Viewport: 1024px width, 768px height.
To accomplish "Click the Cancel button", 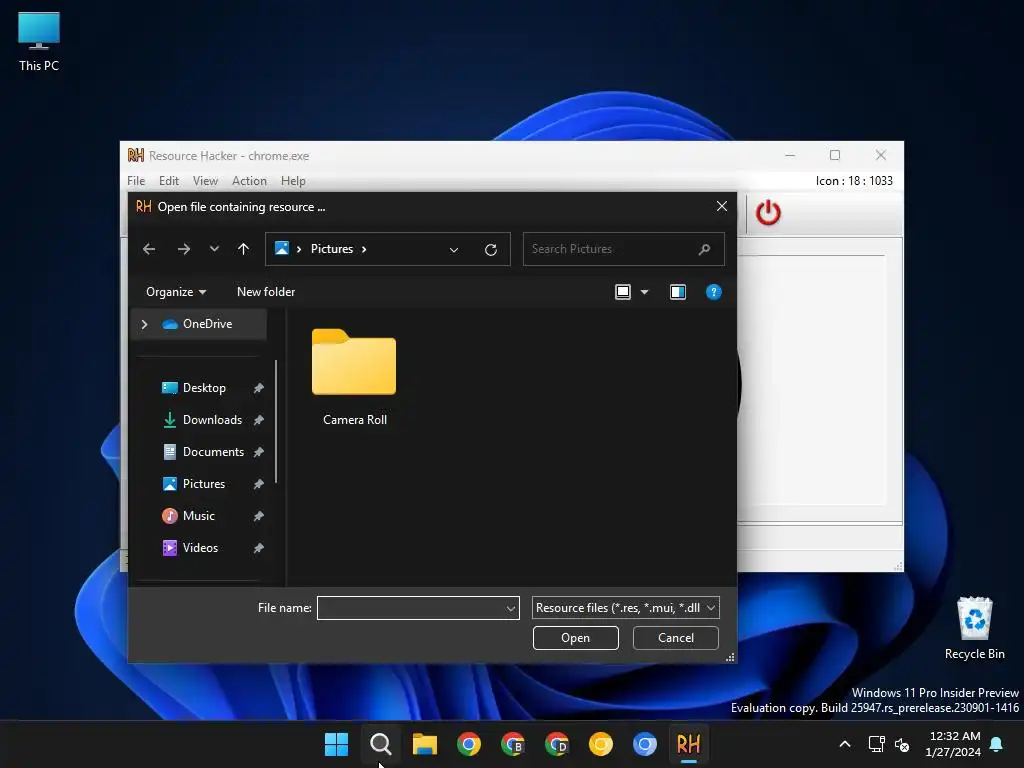I will pos(675,638).
